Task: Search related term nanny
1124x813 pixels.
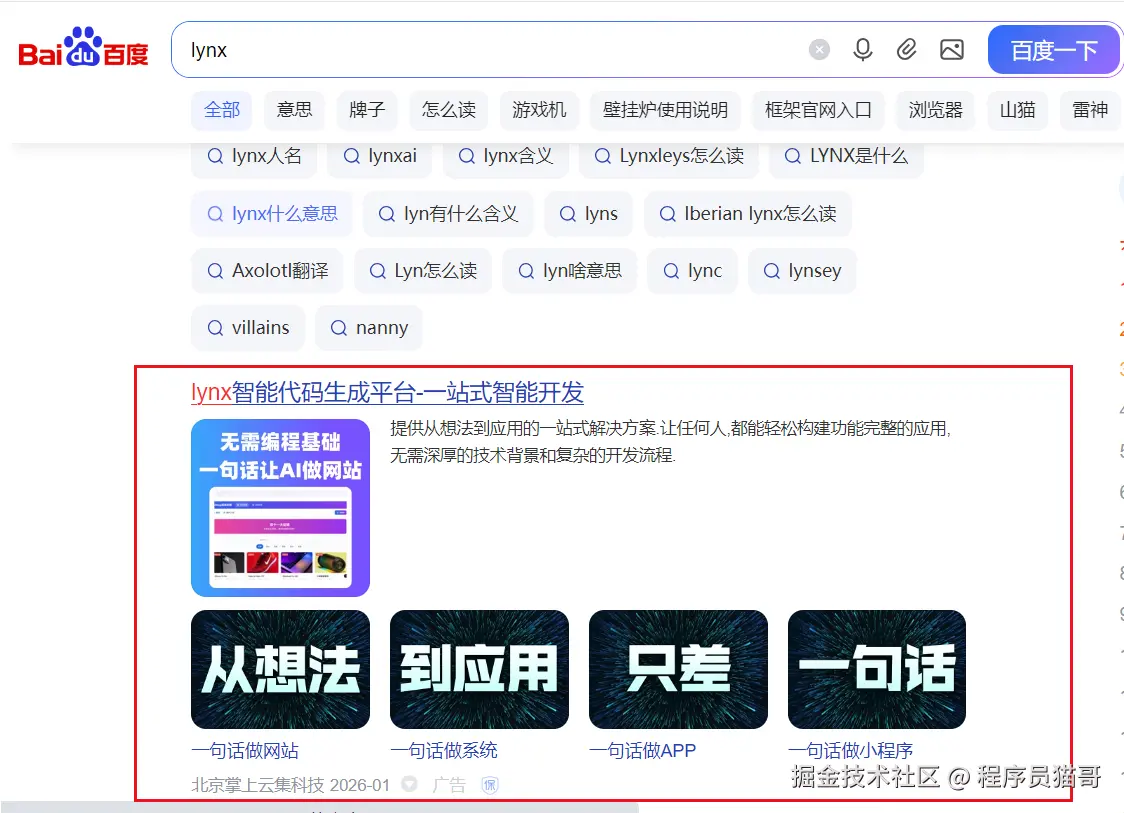Action: coord(368,328)
